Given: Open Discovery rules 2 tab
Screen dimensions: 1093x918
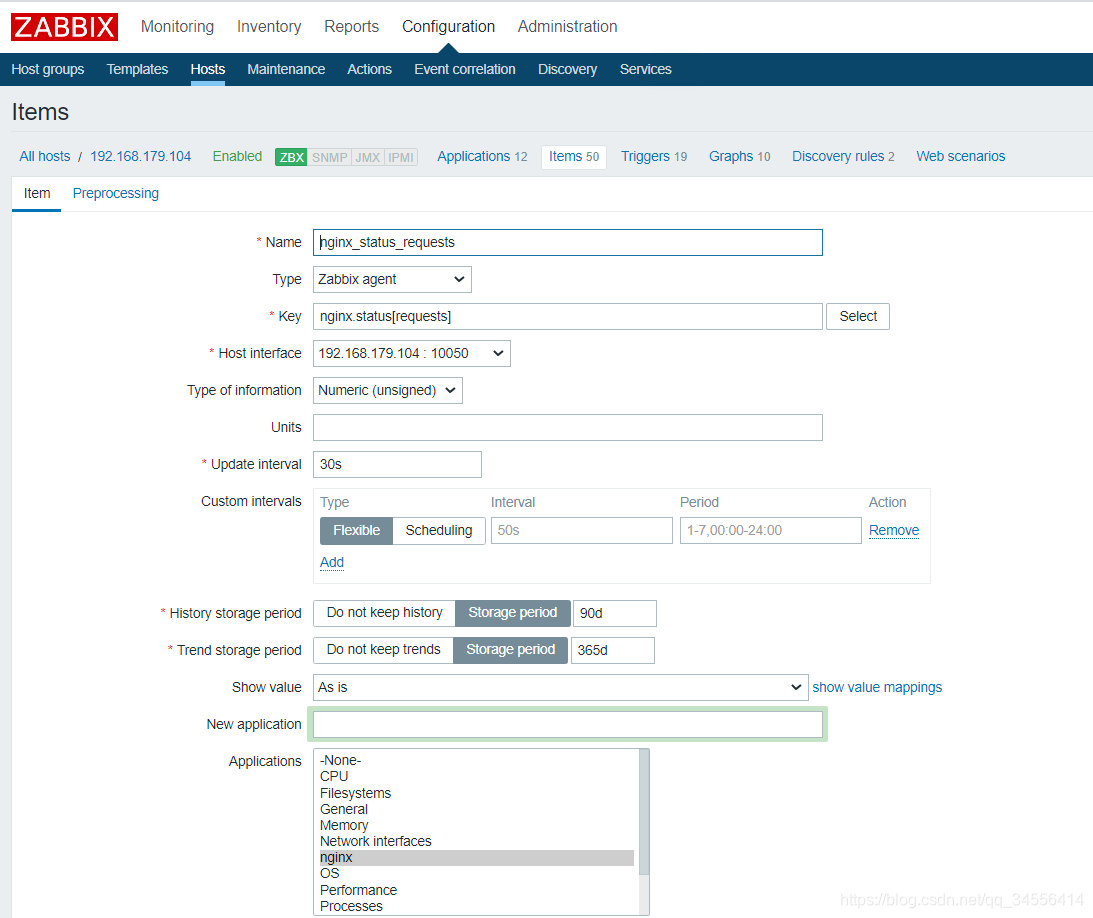Looking at the screenshot, I should point(843,156).
